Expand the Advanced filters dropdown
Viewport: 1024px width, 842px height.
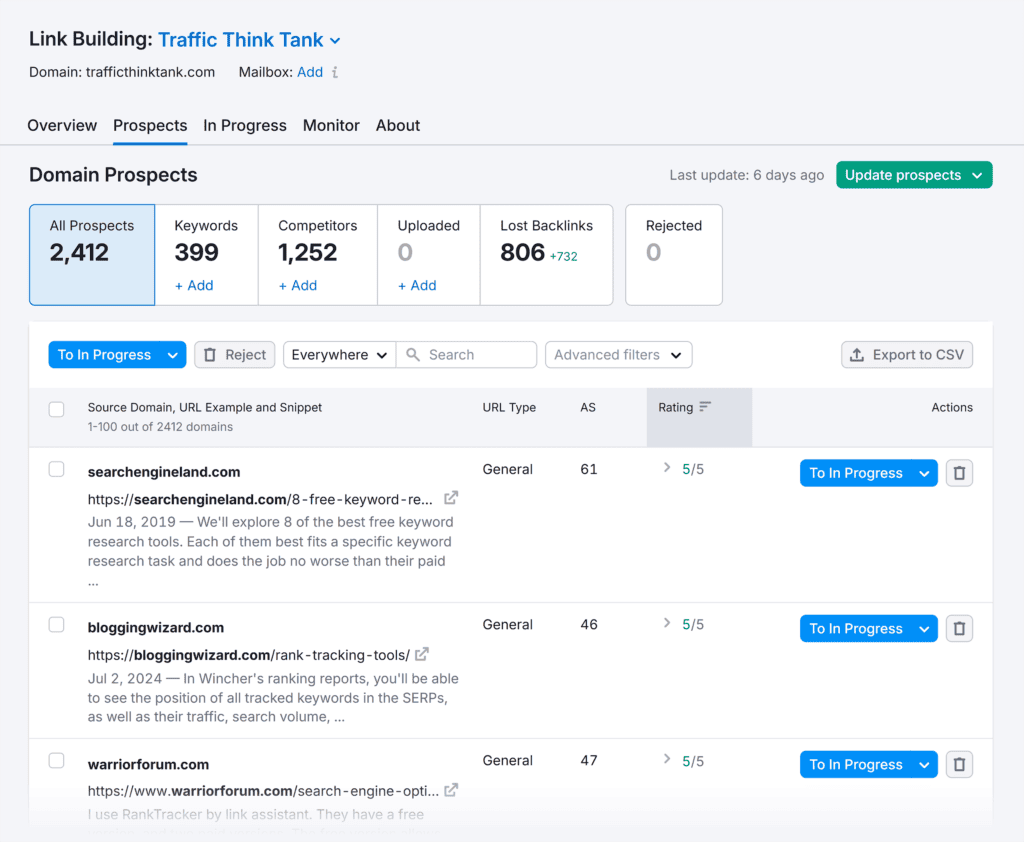(x=618, y=355)
